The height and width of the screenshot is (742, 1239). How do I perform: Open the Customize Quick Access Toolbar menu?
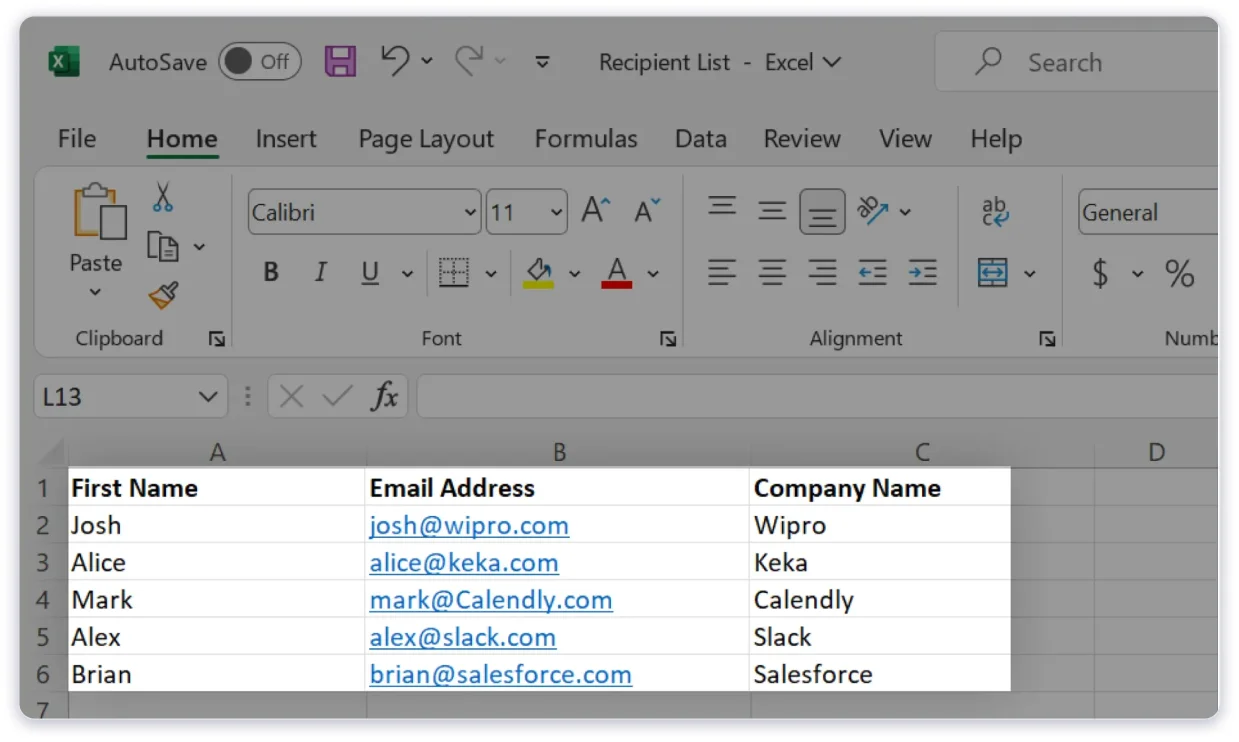point(543,62)
